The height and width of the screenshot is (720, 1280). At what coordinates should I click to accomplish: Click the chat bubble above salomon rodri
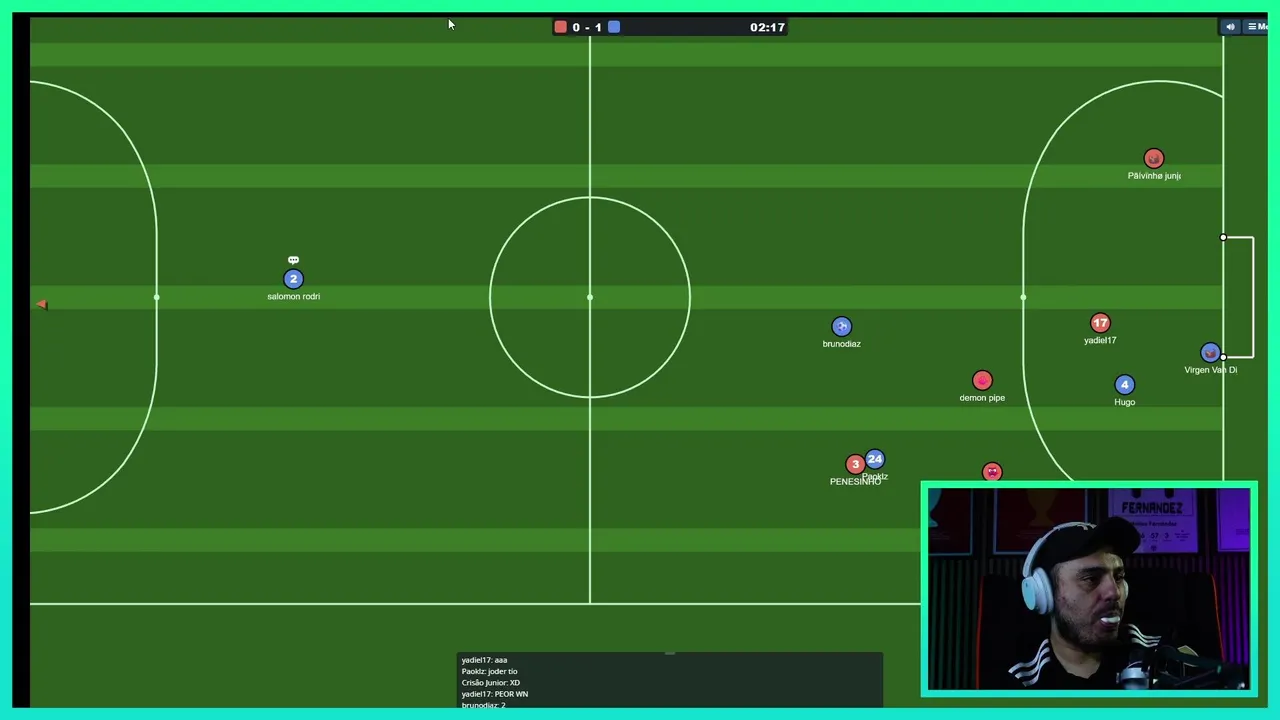click(293, 260)
